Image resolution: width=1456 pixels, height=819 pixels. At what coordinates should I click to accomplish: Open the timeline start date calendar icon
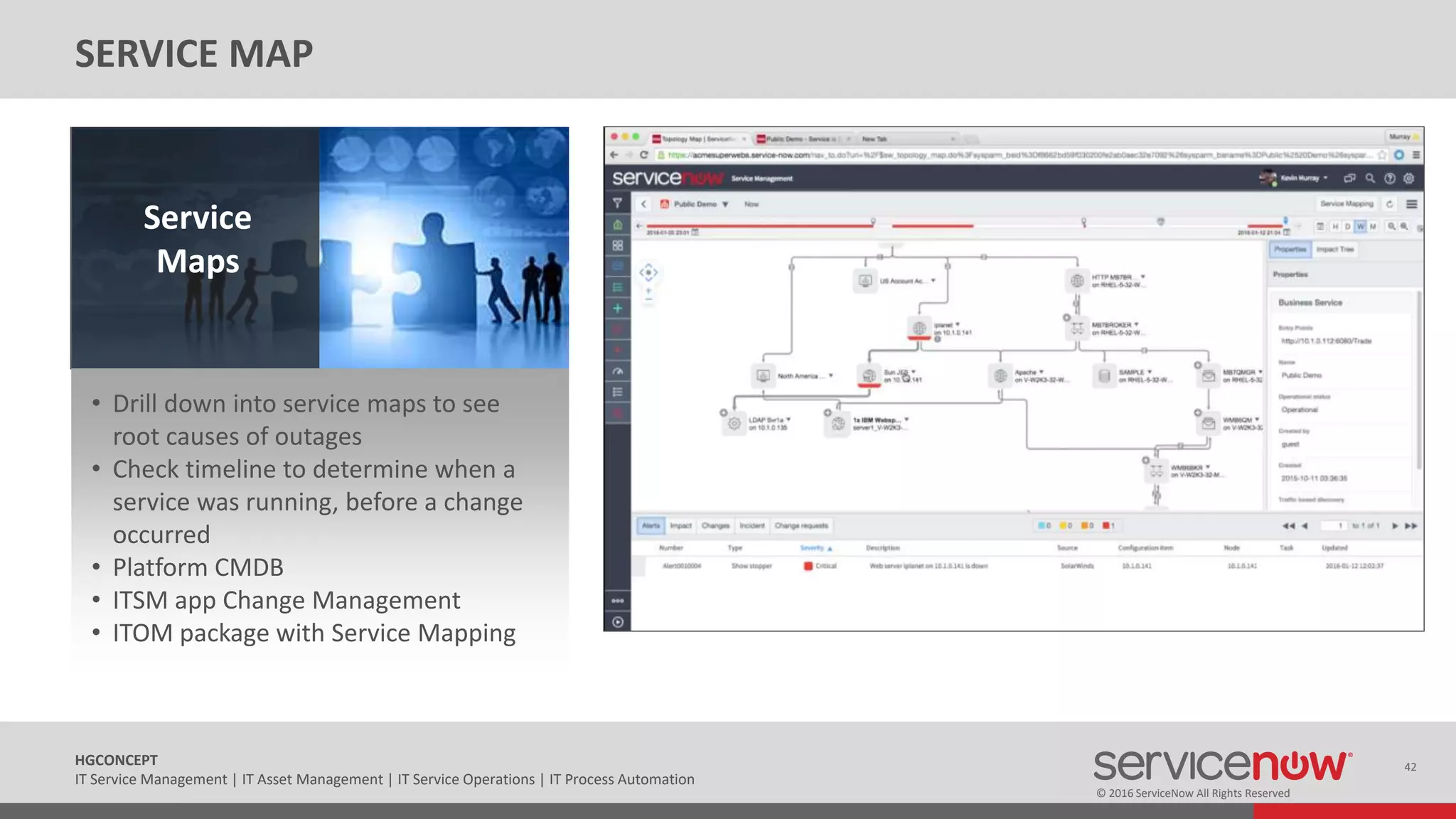[695, 232]
